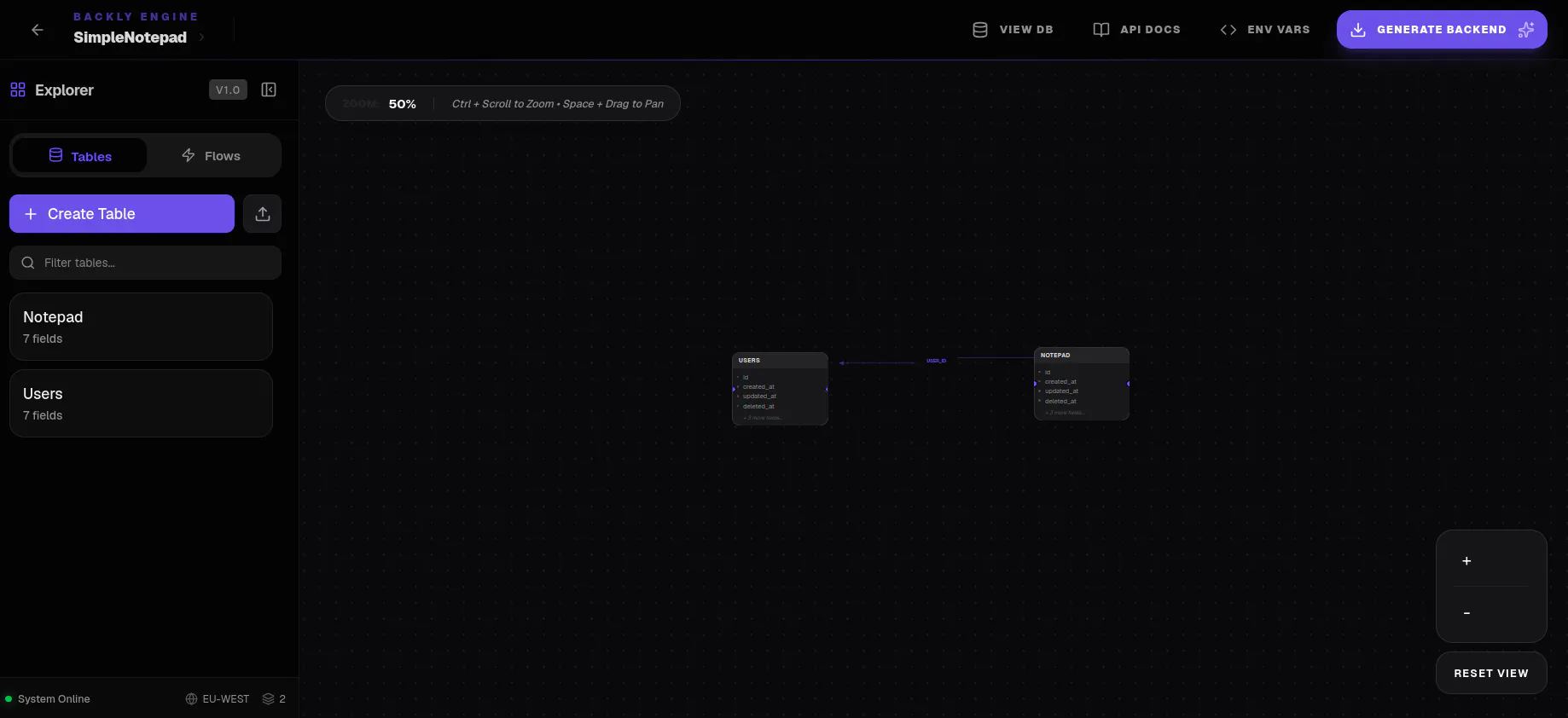Click the EU-WEST region globe icon

tap(191, 699)
